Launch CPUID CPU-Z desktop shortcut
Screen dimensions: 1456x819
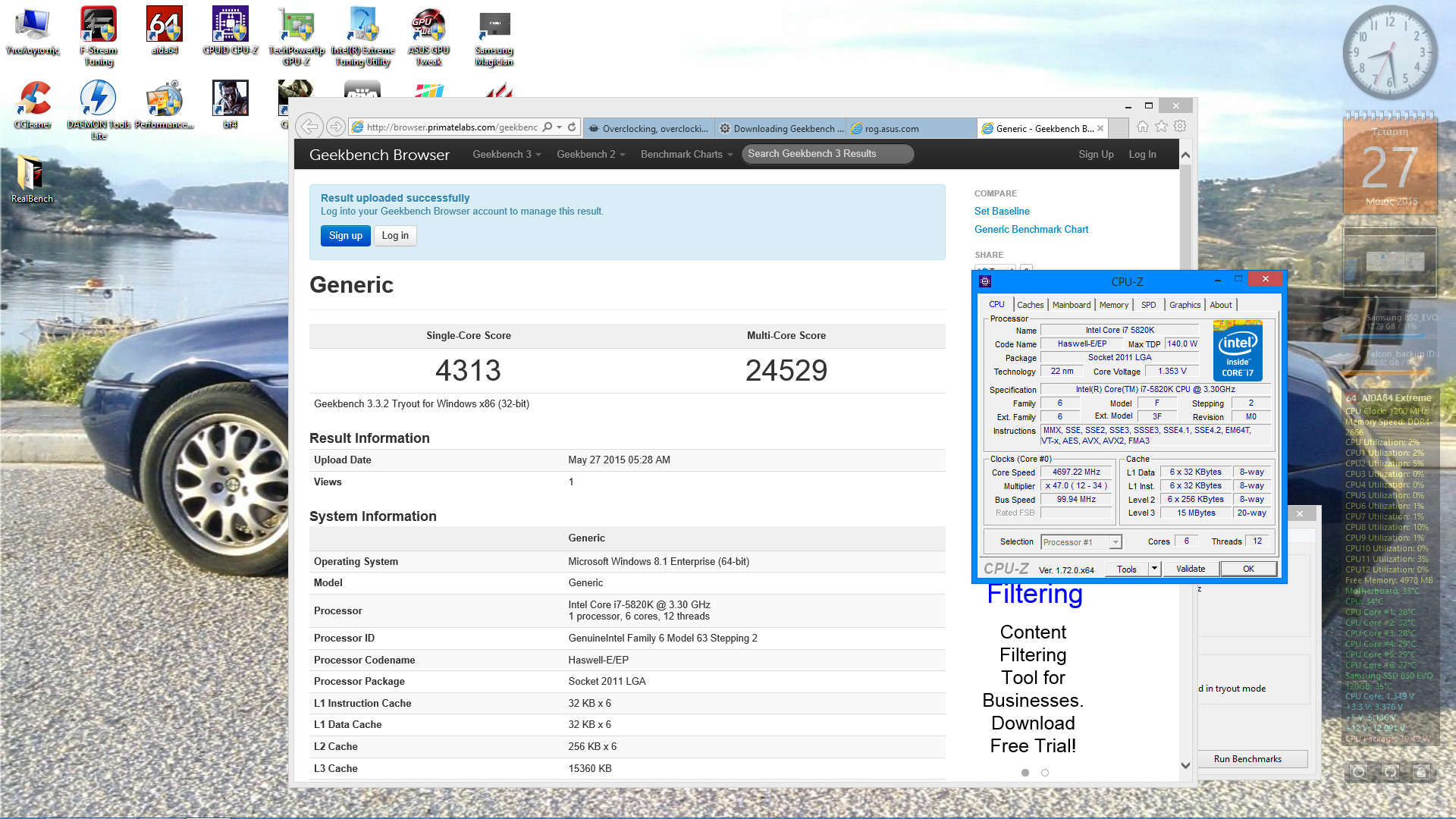pyautogui.click(x=231, y=32)
